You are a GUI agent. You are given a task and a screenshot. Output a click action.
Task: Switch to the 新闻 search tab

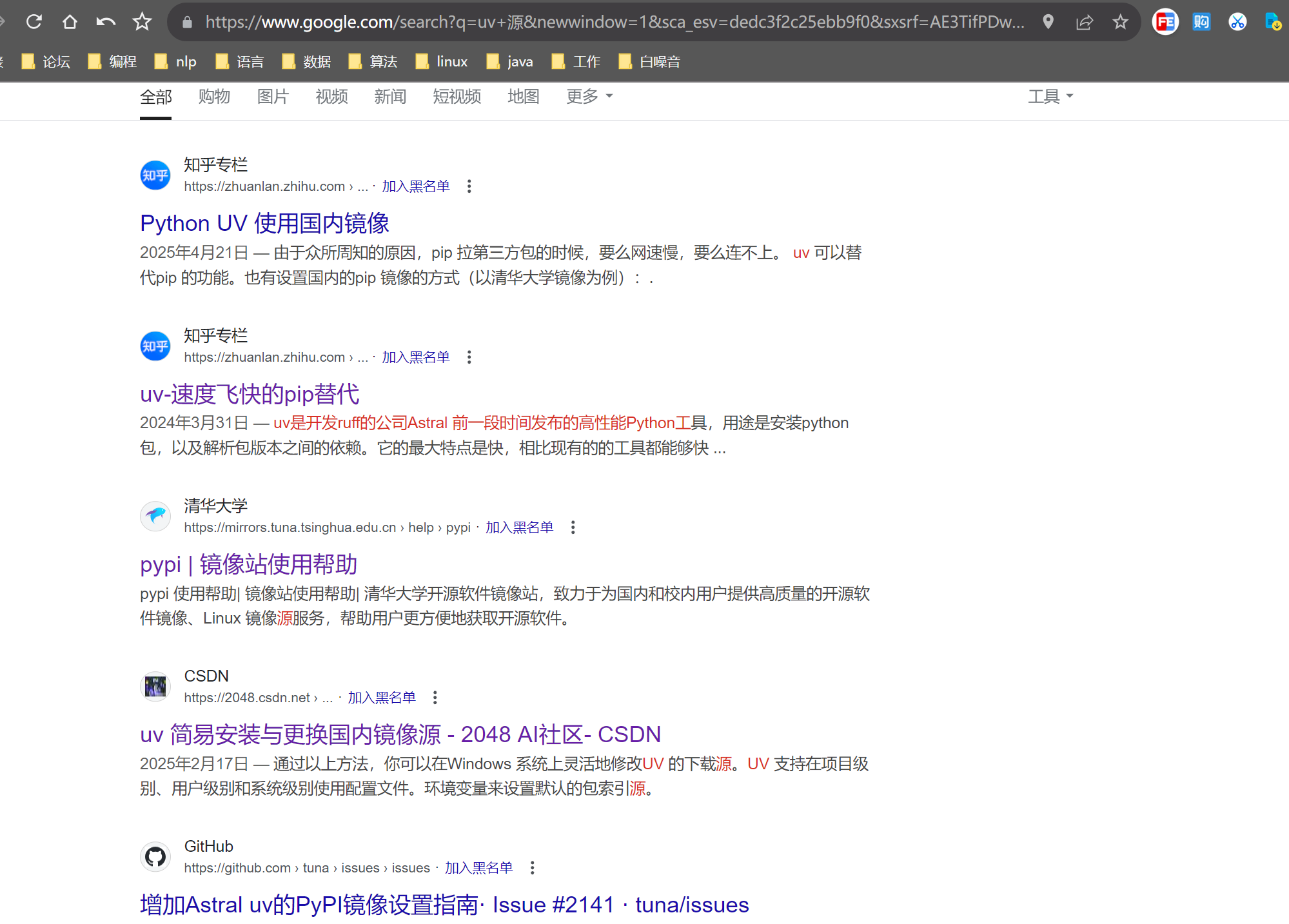click(390, 96)
